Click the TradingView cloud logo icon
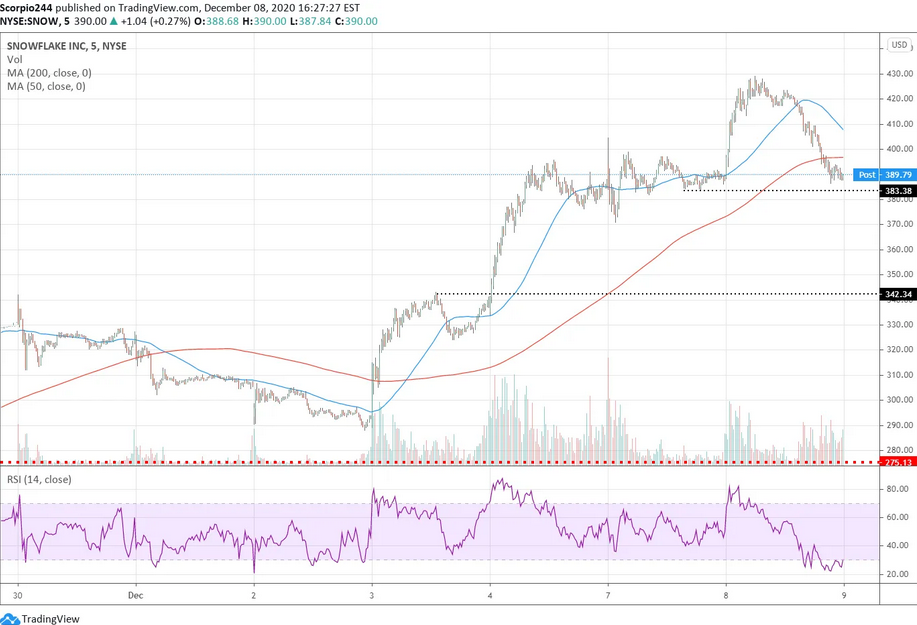 (x=11, y=619)
